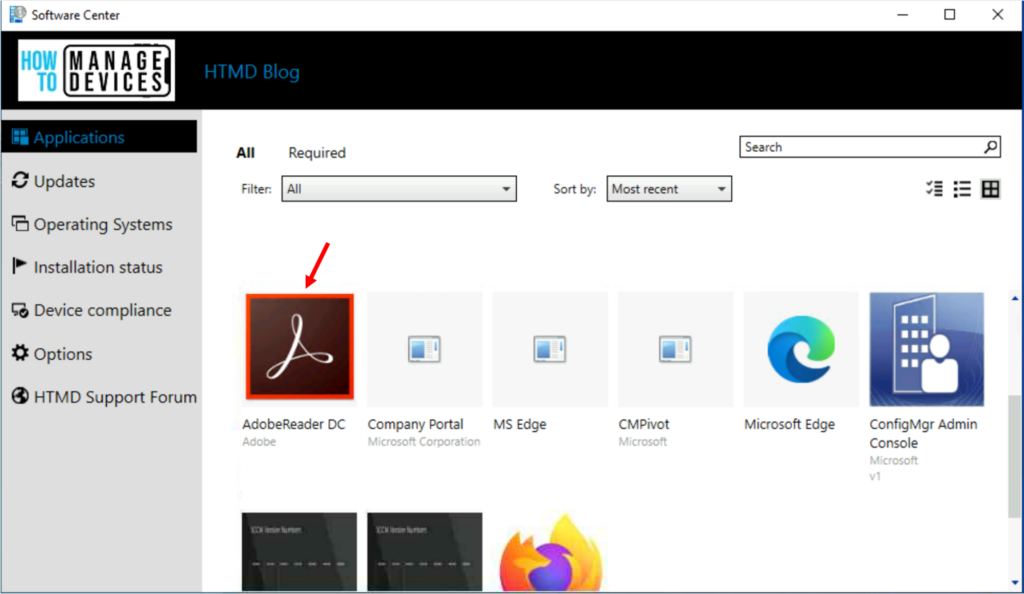The image size is (1024, 594).
Task: Go to Options section label
Action: (63, 354)
